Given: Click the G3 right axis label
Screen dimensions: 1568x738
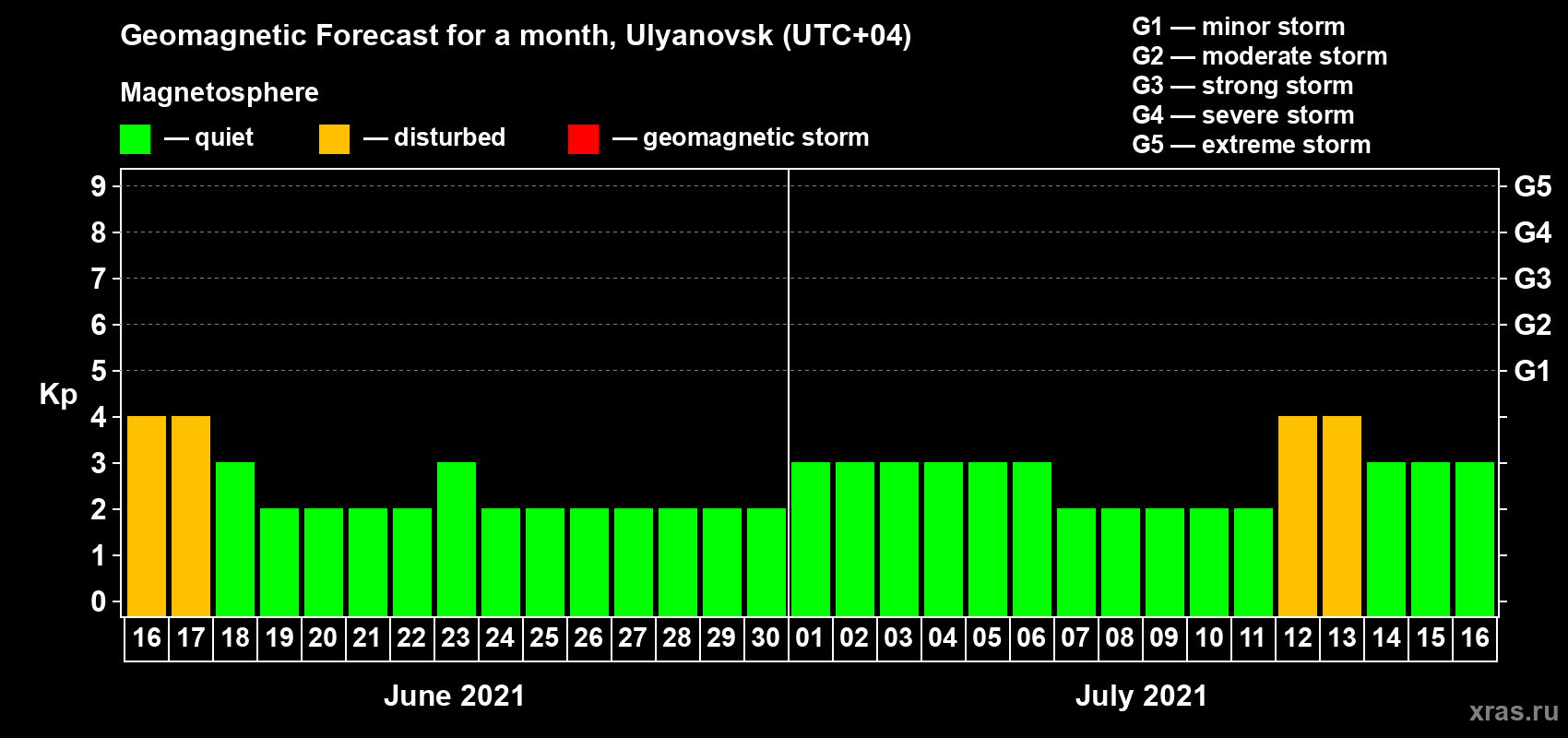Looking at the screenshot, I should tap(1533, 279).
